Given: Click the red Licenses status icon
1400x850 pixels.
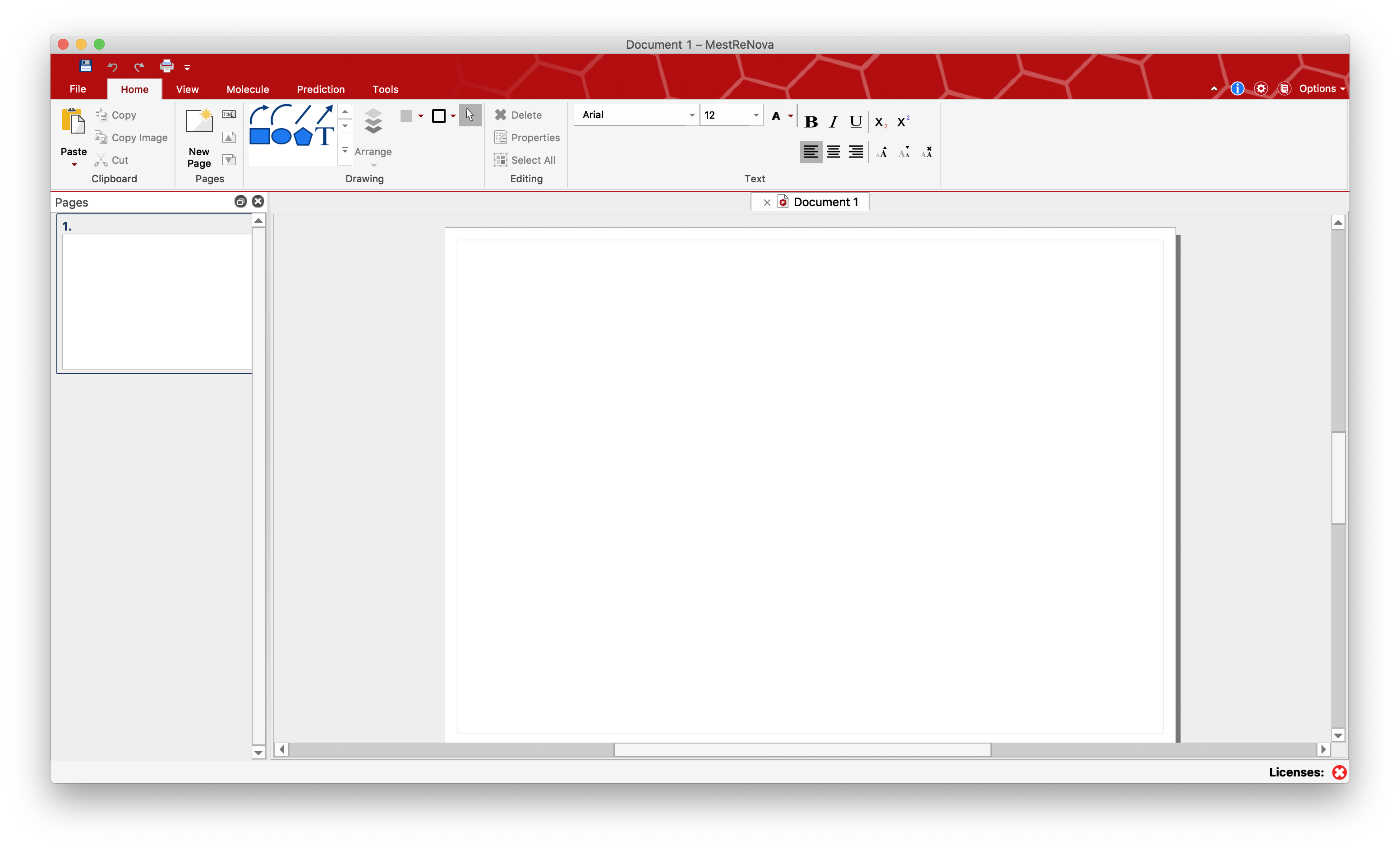Looking at the screenshot, I should (1339, 772).
